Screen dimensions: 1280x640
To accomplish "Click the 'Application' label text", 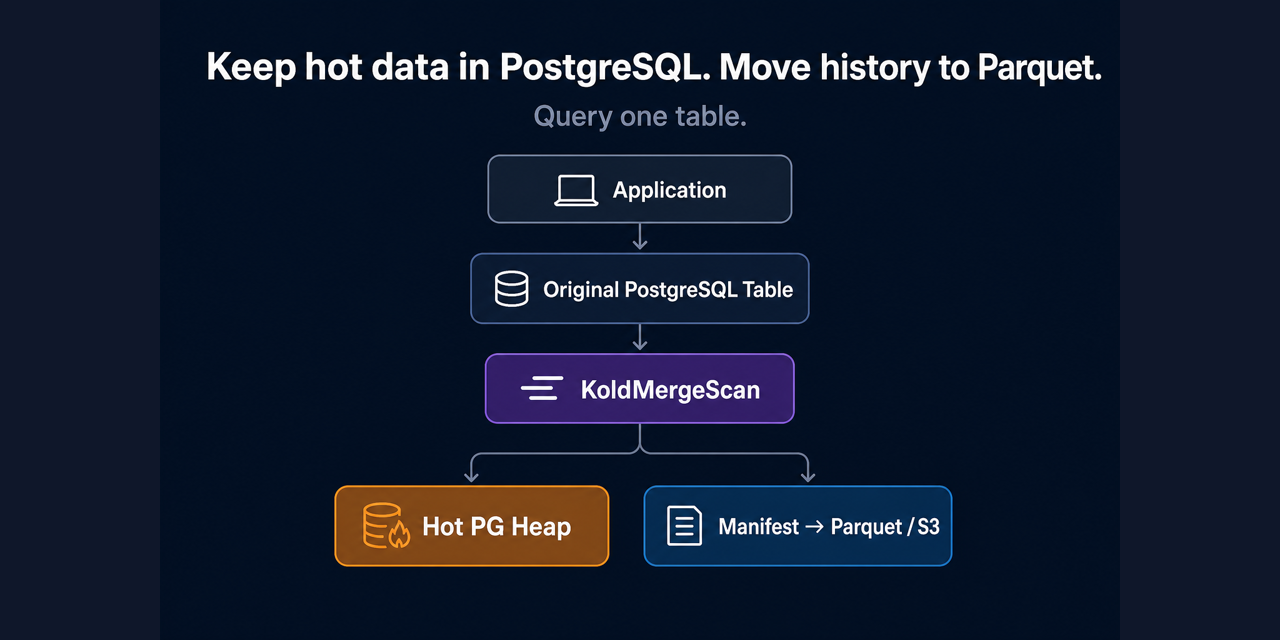I will coord(670,190).
